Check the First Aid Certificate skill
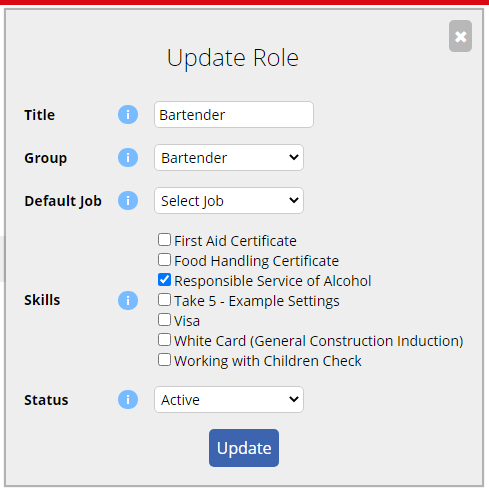The image size is (489, 496). (164, 240)
